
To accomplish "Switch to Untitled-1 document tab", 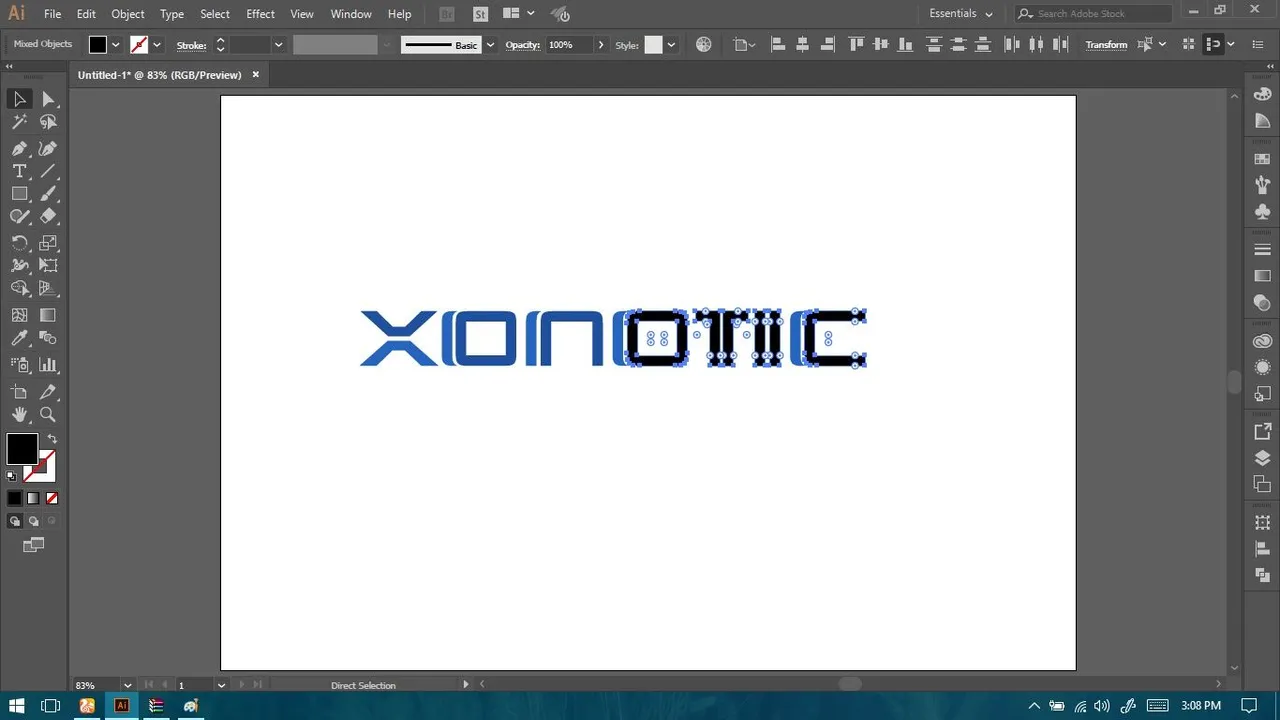I will [160, 75].
